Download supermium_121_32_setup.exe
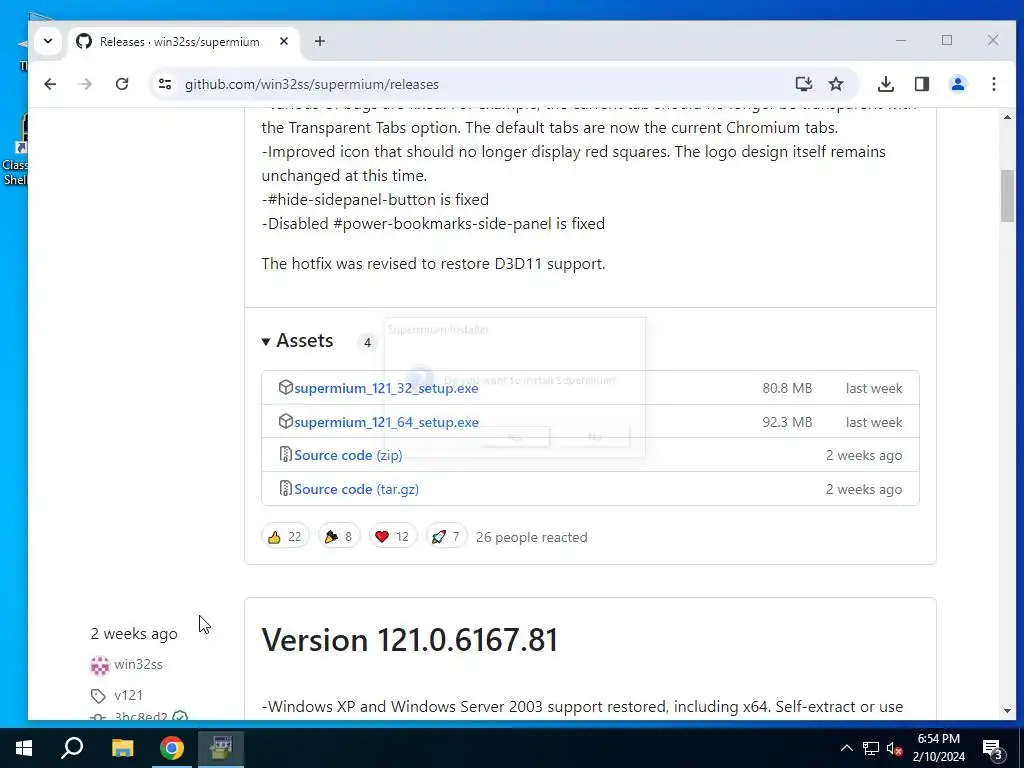 pos(386,388)
